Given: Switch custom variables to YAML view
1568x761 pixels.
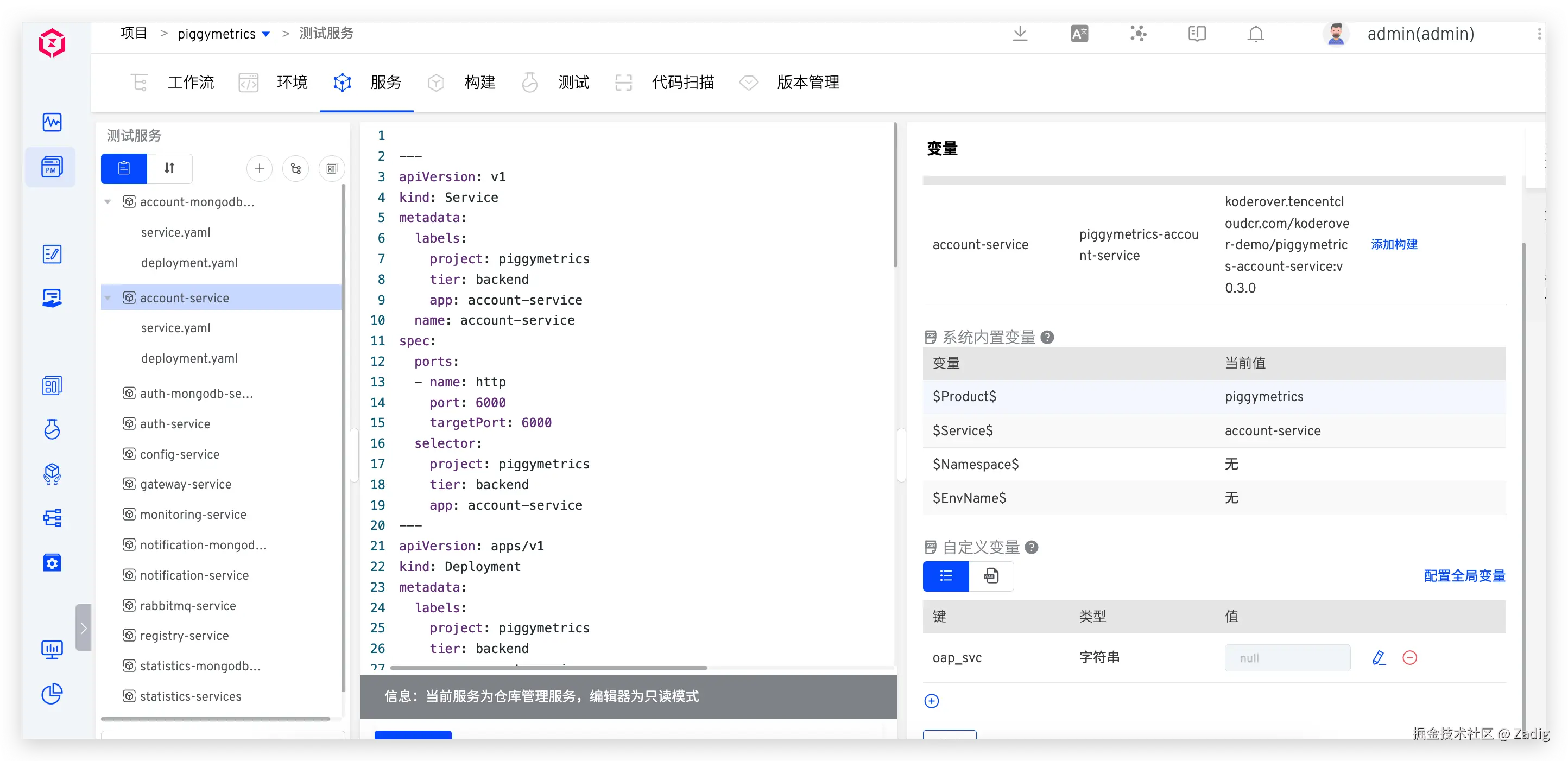Looking at the screenshot, I should tap(991, 575).
